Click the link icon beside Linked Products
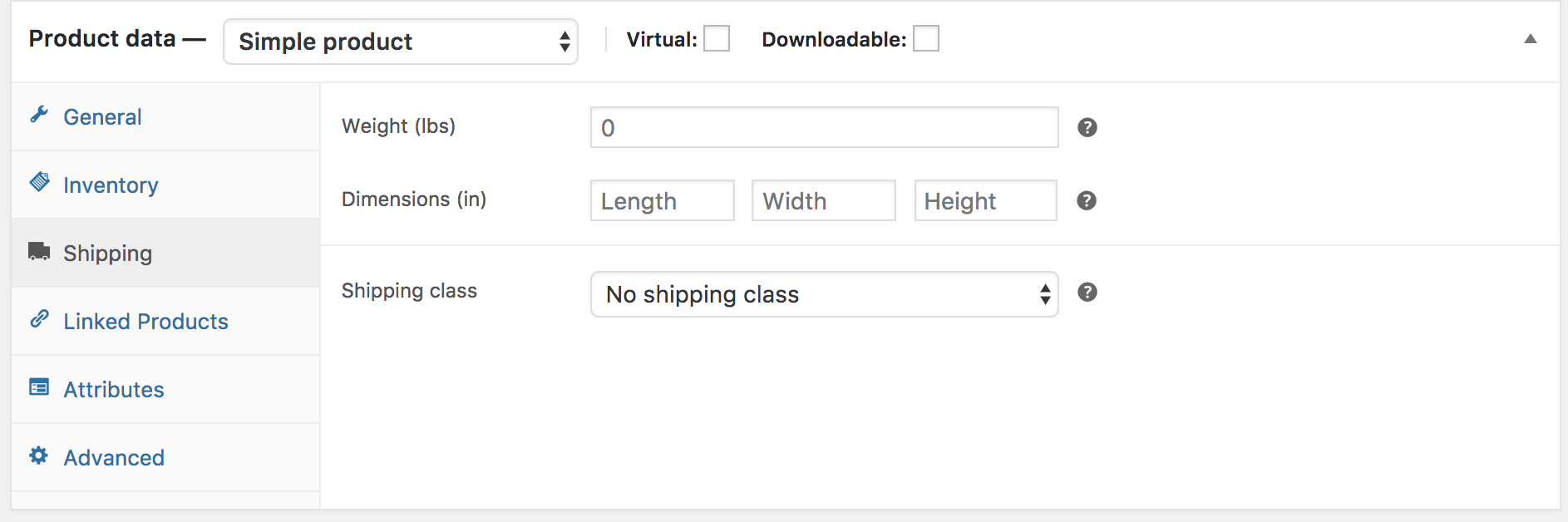The image size is (1568, 522). click(39, 321)
